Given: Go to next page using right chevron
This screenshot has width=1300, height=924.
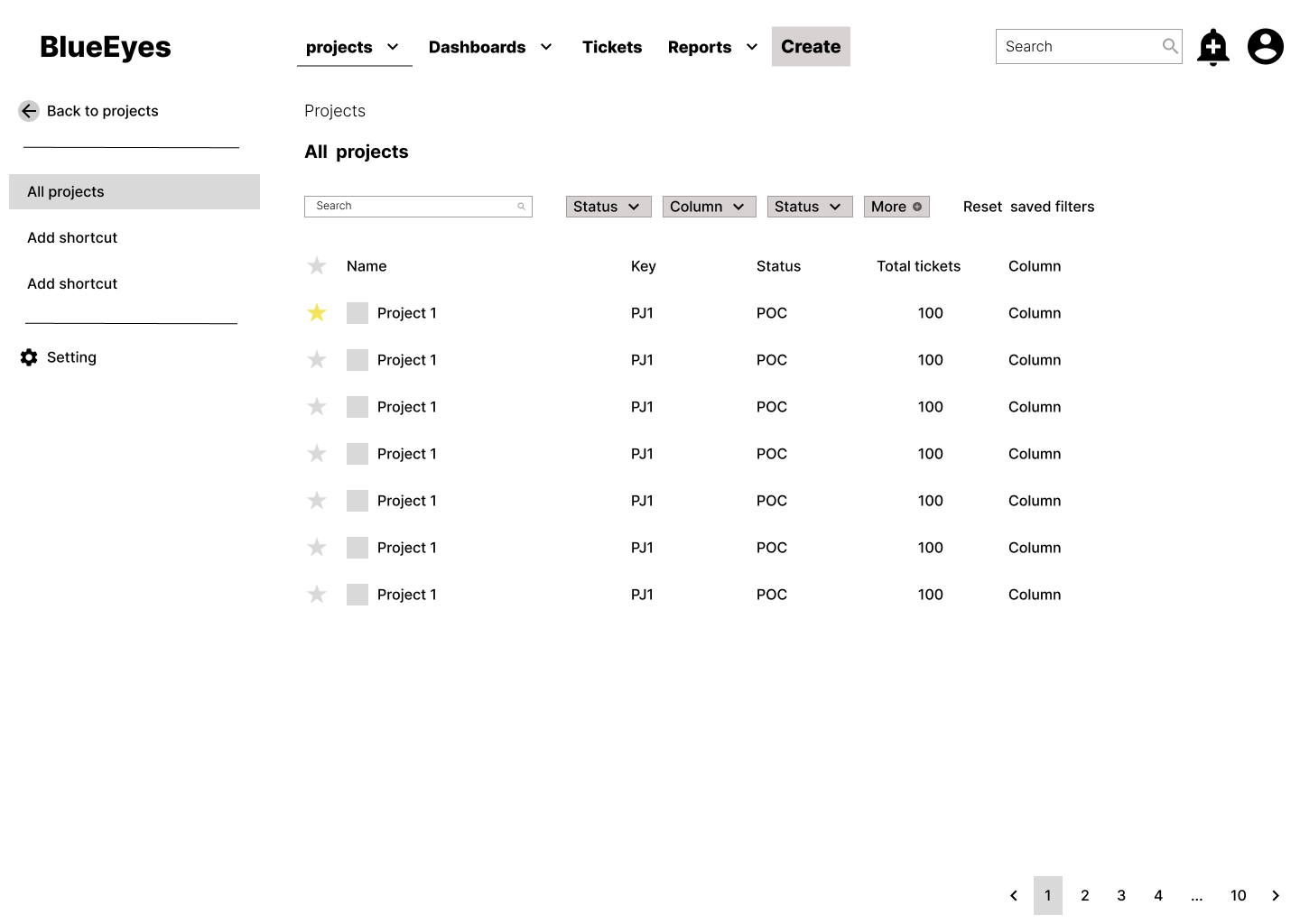Looking at the screenshot, I should coord(1275,895).
